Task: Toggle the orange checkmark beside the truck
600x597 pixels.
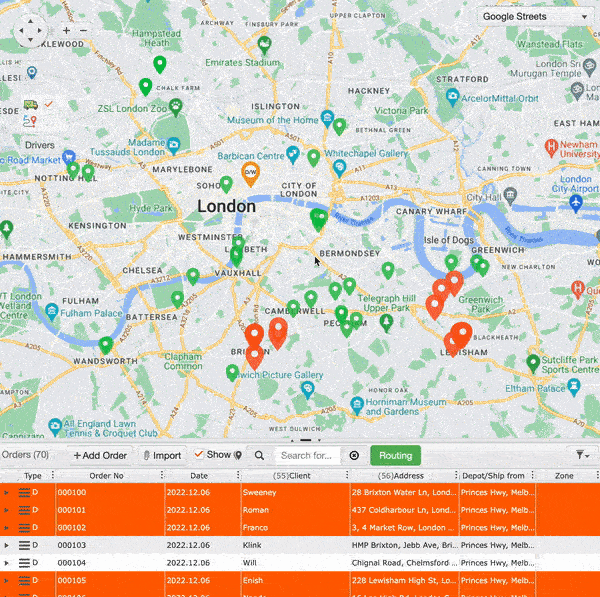Action: (49, 104)
